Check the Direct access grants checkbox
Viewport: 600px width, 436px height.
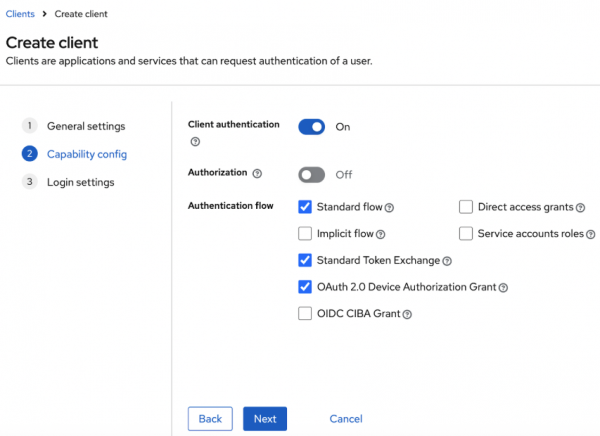(x=466, y=207)
